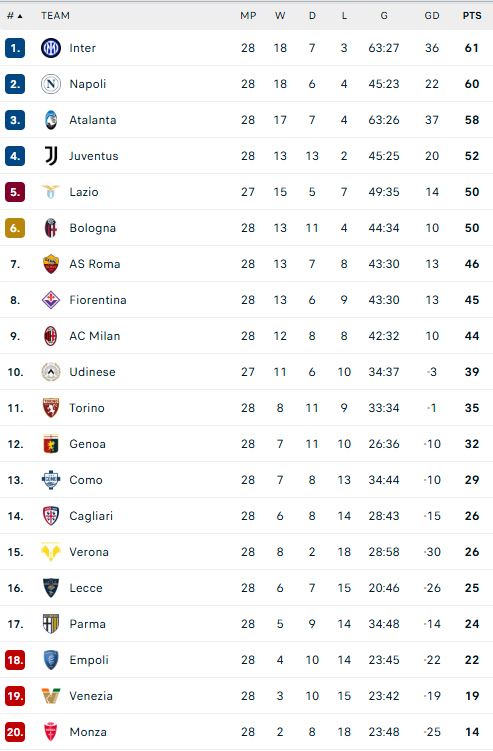Open the Venezia team logo

[x=51, y=696]
